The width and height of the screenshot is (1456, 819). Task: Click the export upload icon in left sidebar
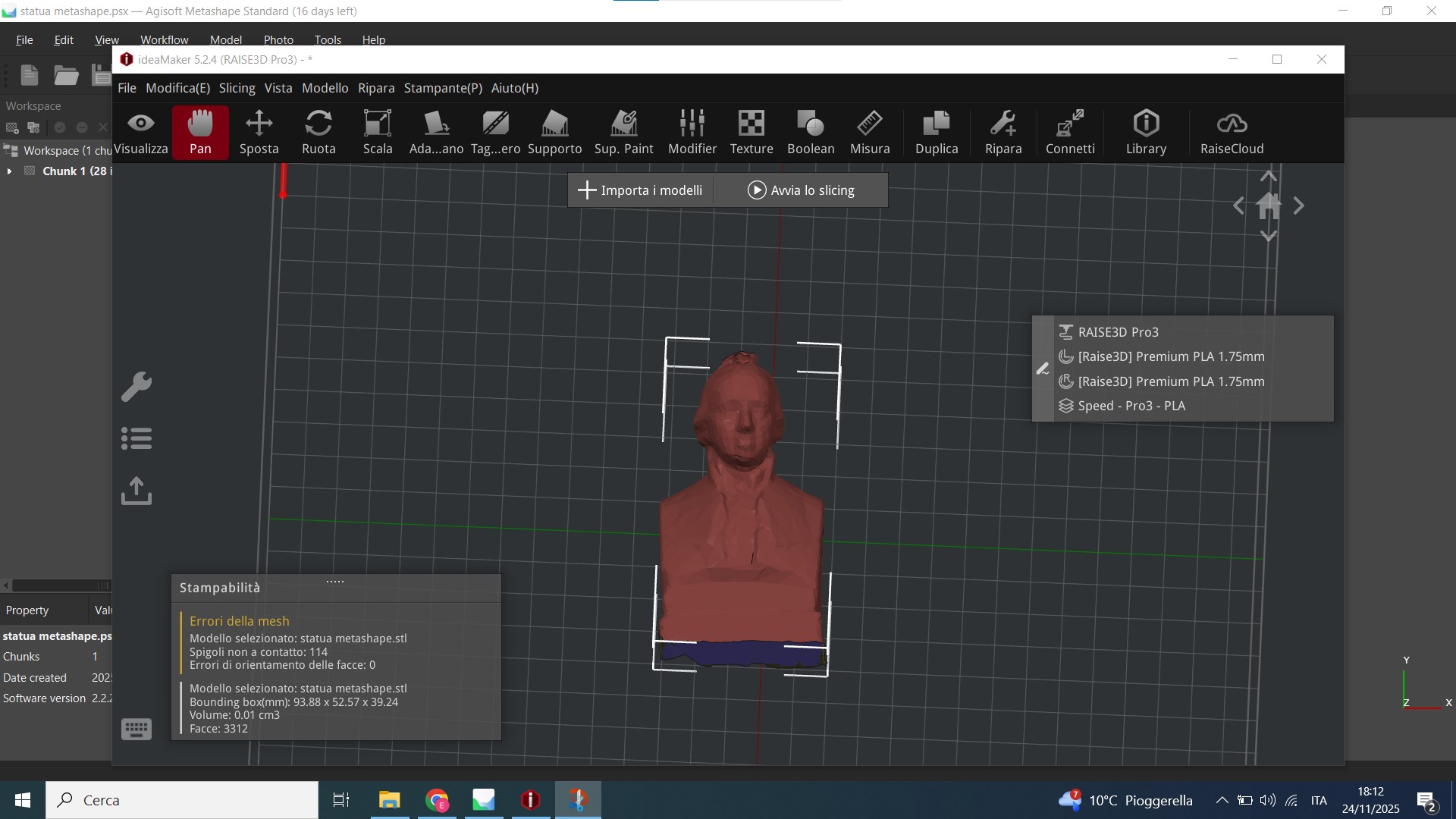pos(136,491)
